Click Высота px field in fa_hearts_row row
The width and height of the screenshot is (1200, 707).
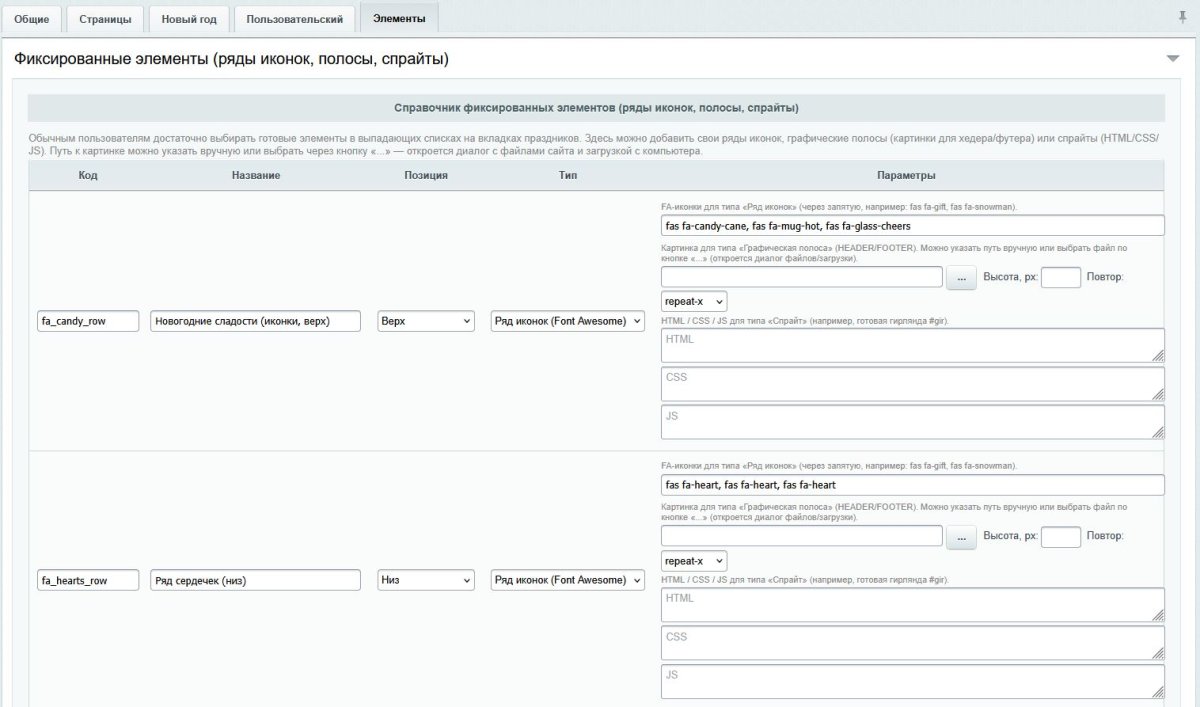1061,537
